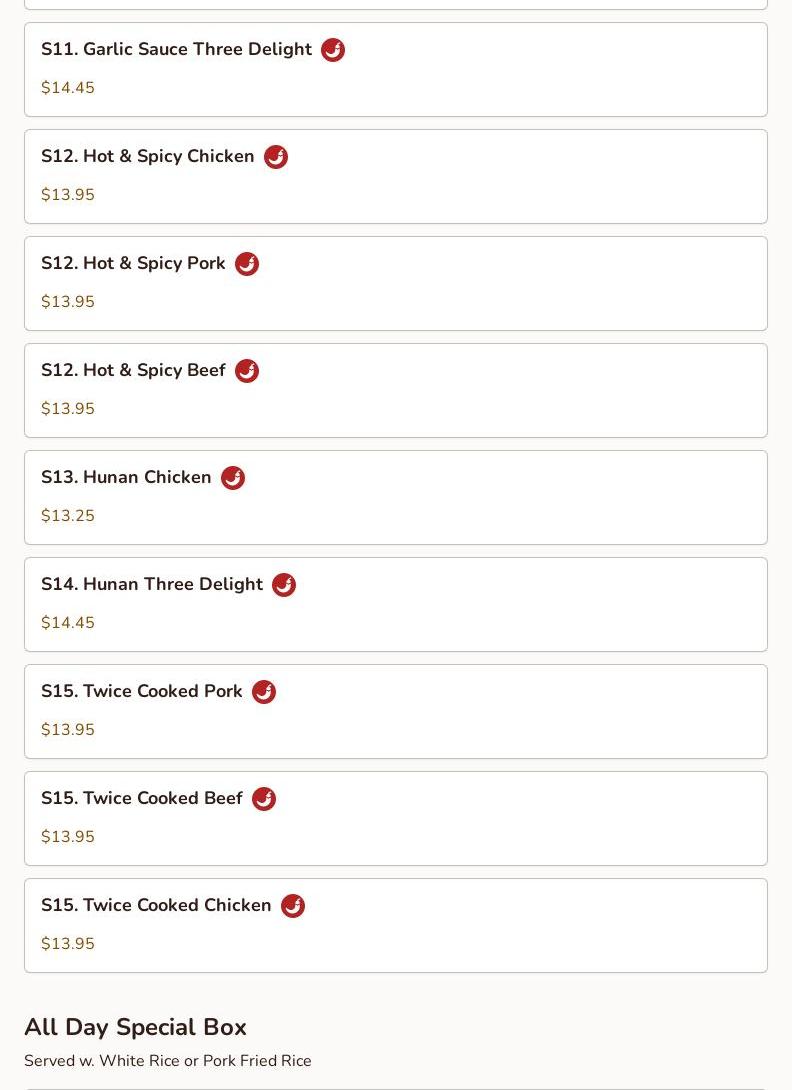Click spicy pepper icon next to Hot & Spicy Chicken
The width and height of the screenshot is (792, 1090).
click(276, 157)
